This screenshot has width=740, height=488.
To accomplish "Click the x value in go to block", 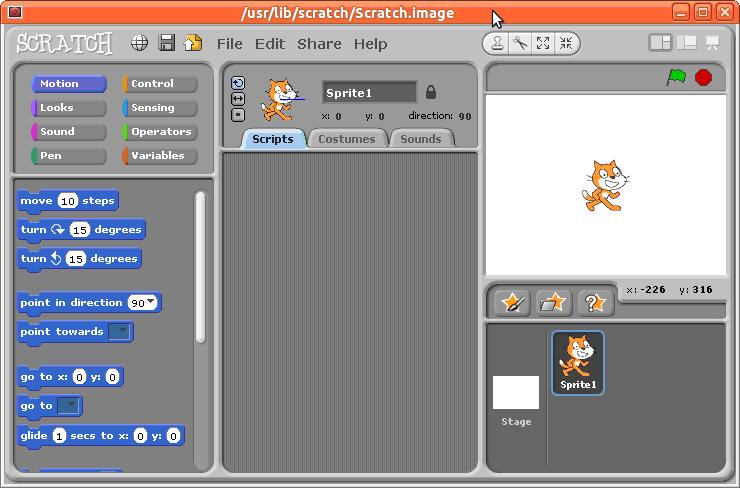I will [79, 377].
